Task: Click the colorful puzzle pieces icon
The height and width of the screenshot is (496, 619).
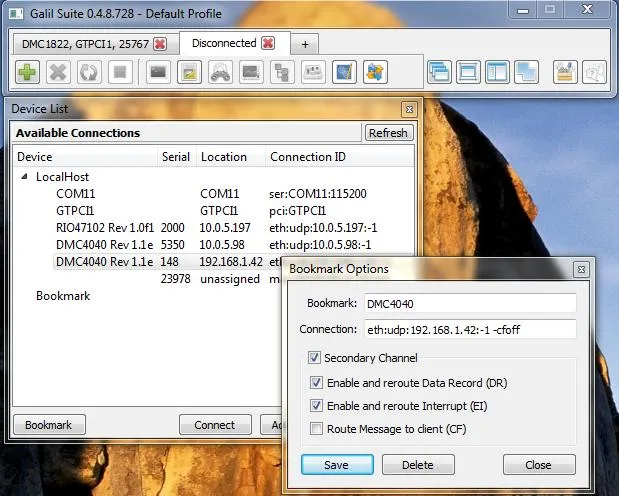Action: 375,72
